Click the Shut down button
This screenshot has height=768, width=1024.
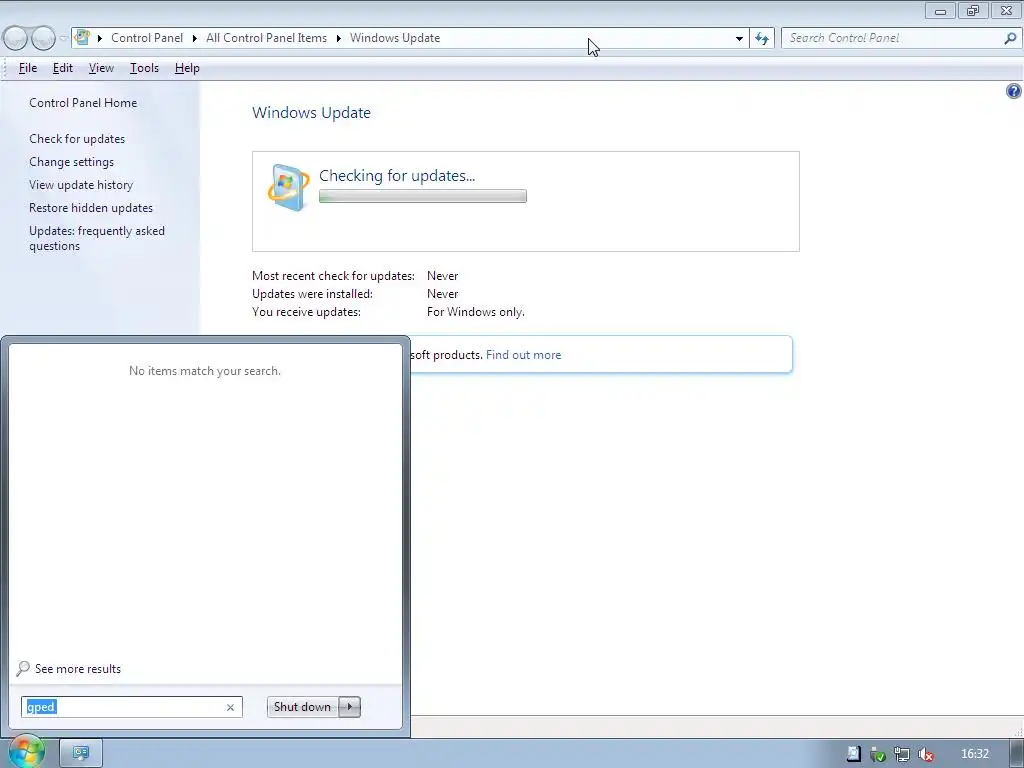coord(302,707)
